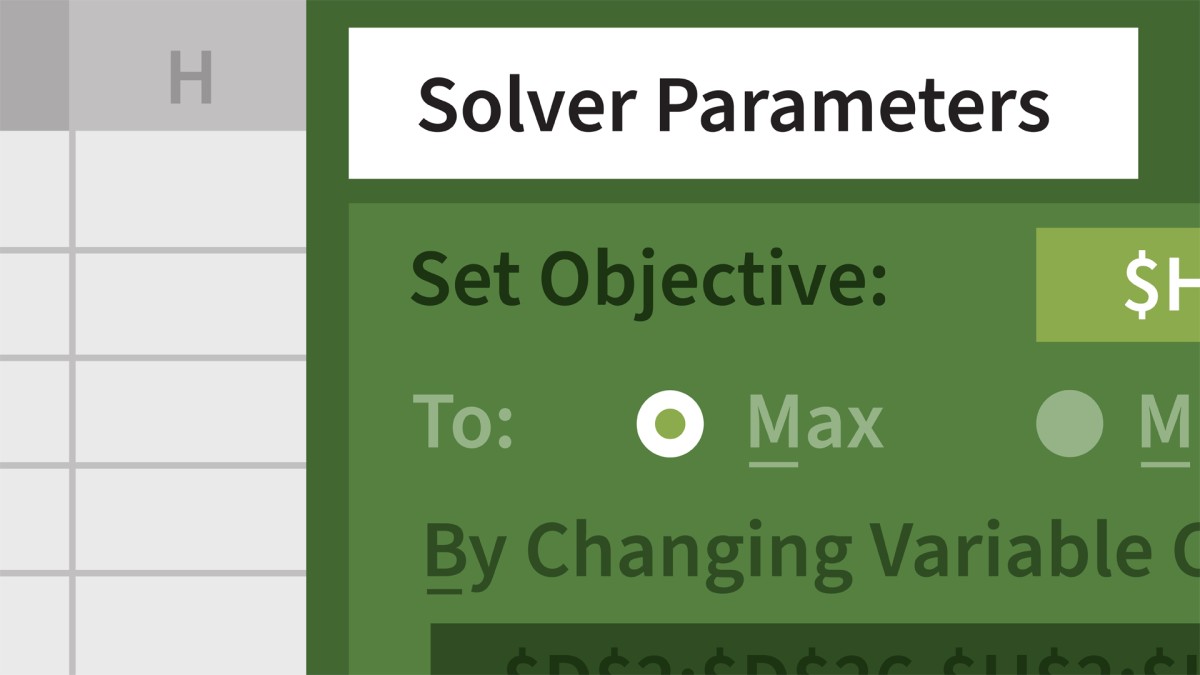Viewport: 1200px width, 675px height.
Task: Click the darker header cell left of H
Action: [34, 65]
